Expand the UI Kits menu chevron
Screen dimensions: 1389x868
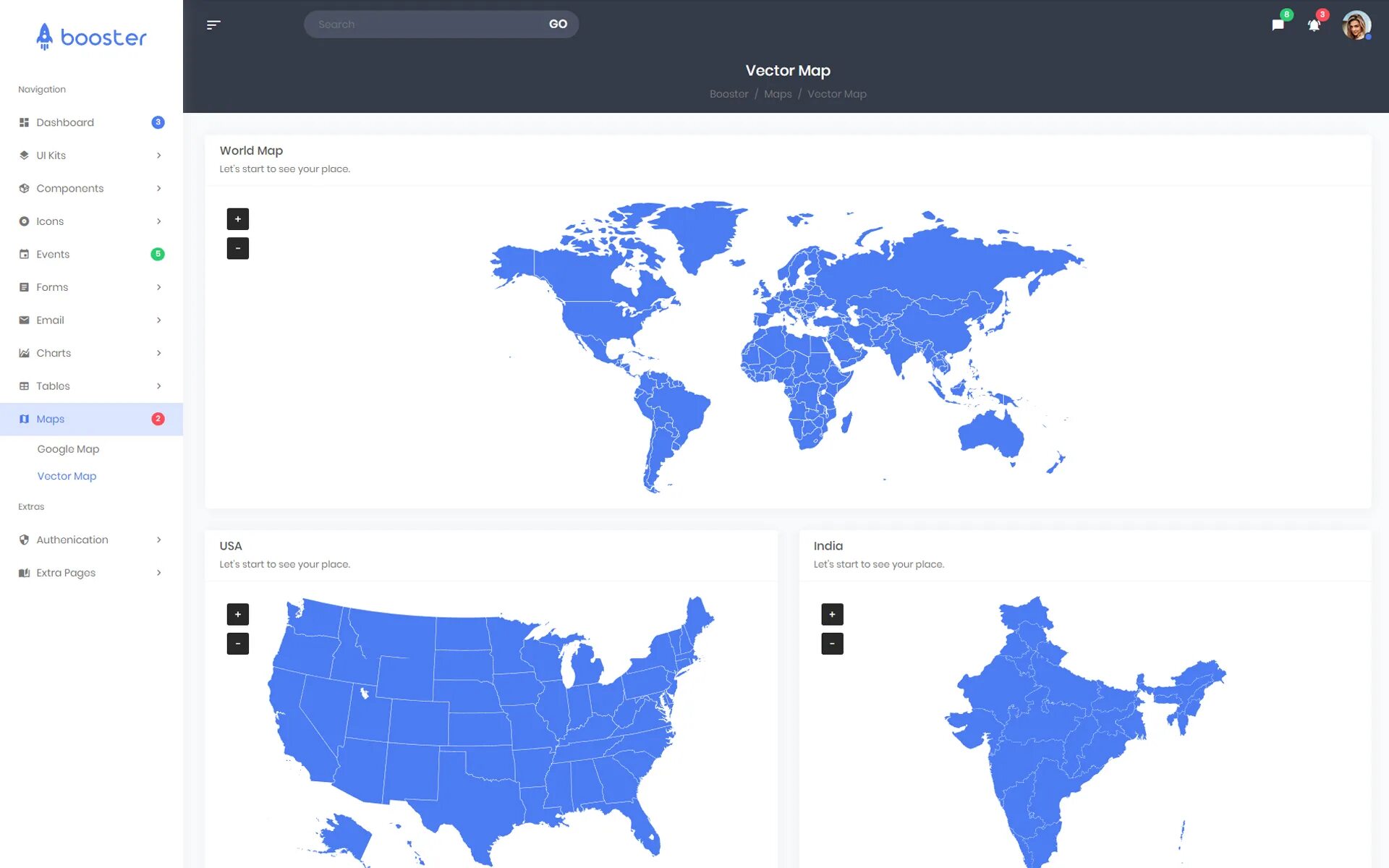tap(158, 156)
